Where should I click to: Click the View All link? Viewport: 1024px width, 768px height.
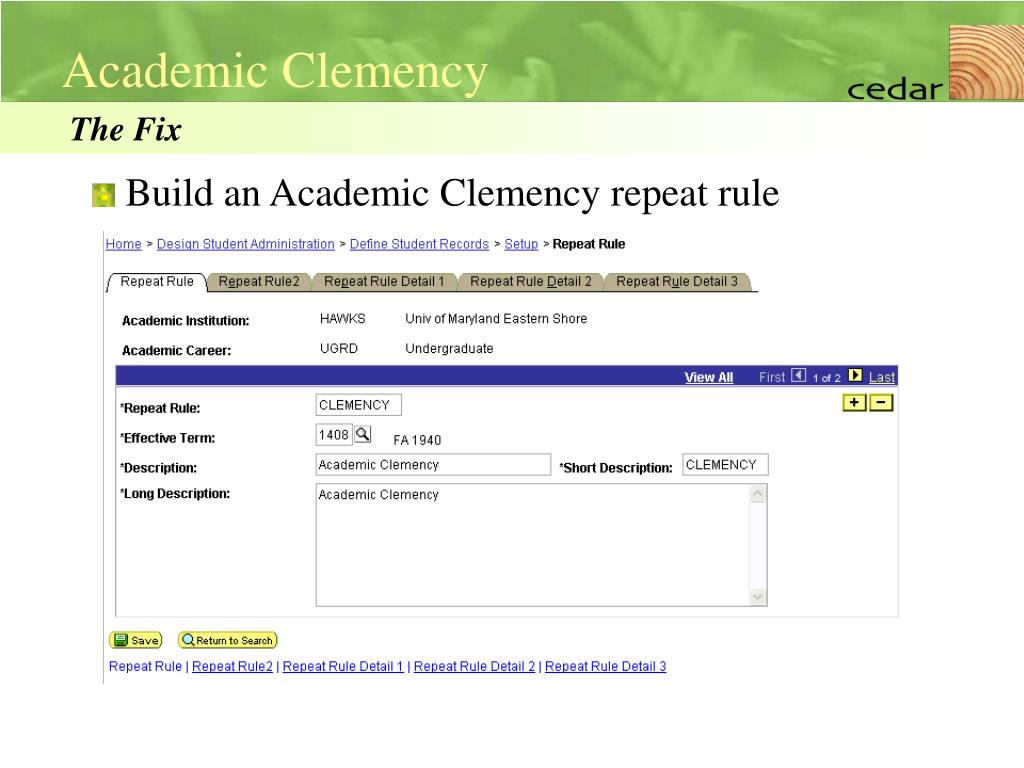[709, 377]
